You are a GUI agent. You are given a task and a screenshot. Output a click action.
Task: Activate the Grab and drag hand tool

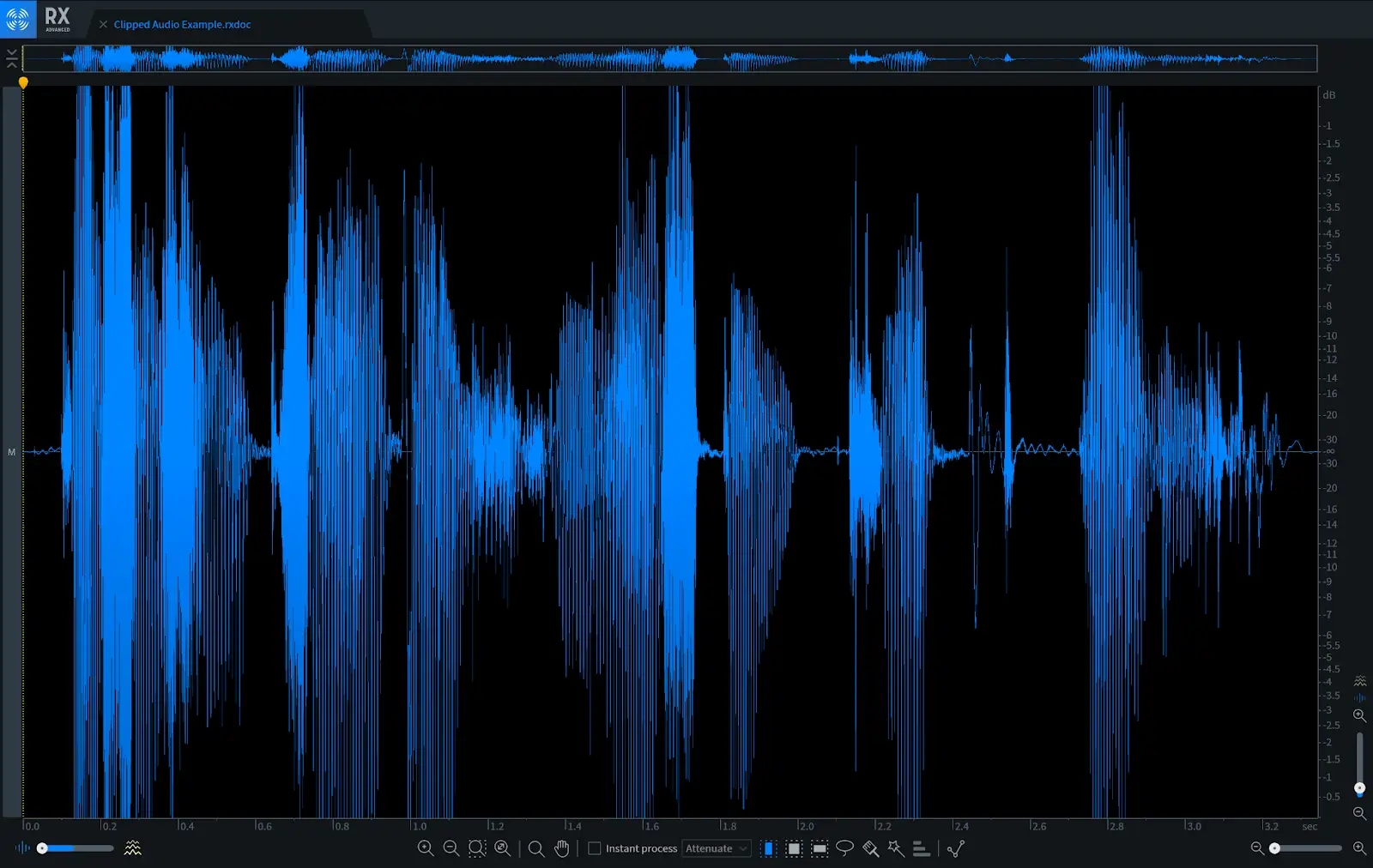(x=562, y=848)
